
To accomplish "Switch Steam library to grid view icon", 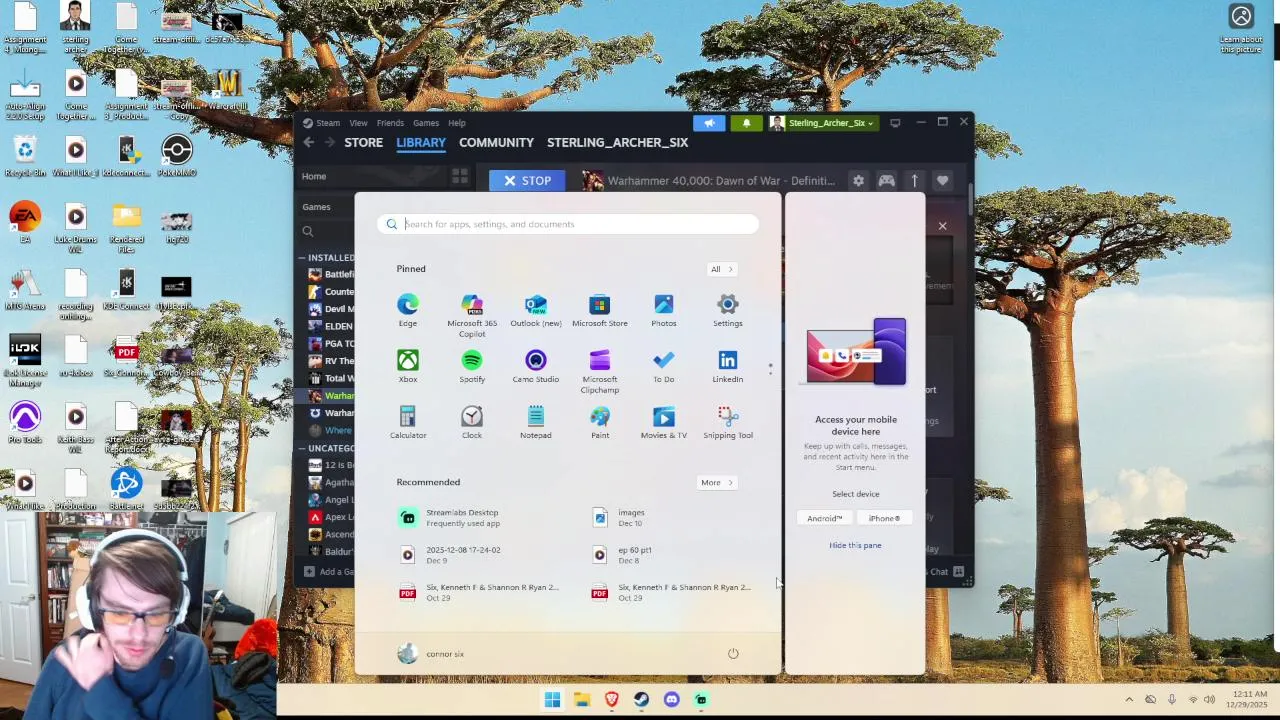I will 460,177.
